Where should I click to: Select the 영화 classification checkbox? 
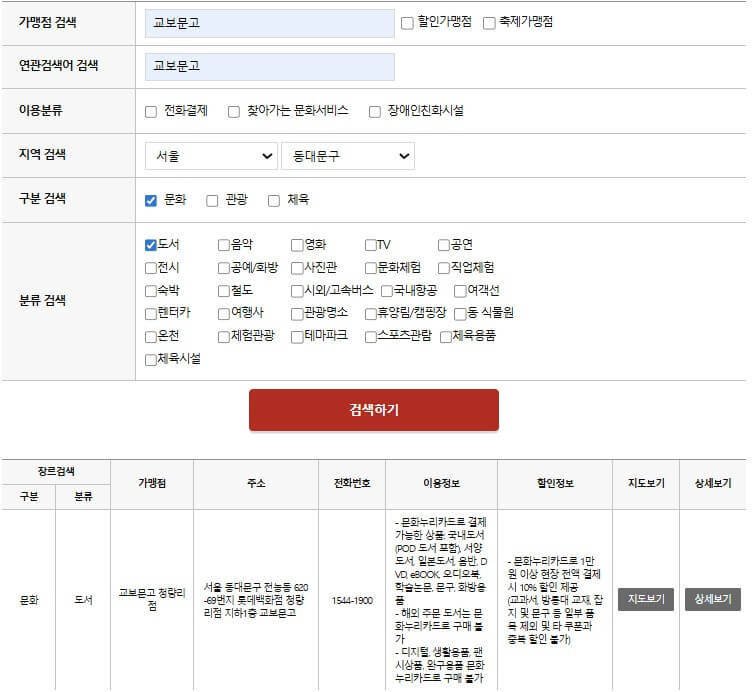pyautogui.click(x=297, y=245)
